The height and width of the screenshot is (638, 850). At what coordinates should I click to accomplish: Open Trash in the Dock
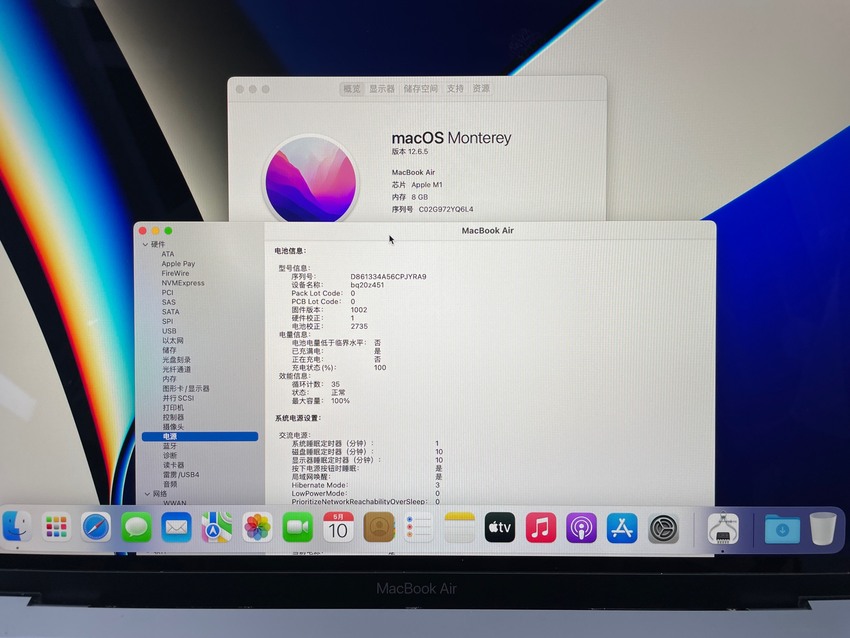[823, 528]
